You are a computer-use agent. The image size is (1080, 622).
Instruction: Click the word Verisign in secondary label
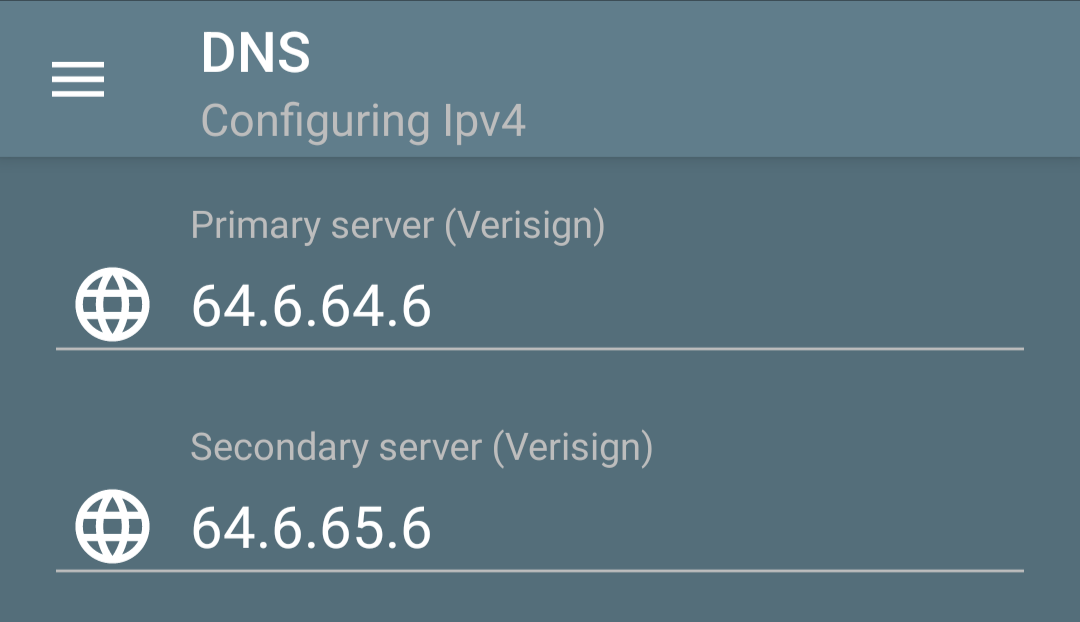tap(573, 448)
